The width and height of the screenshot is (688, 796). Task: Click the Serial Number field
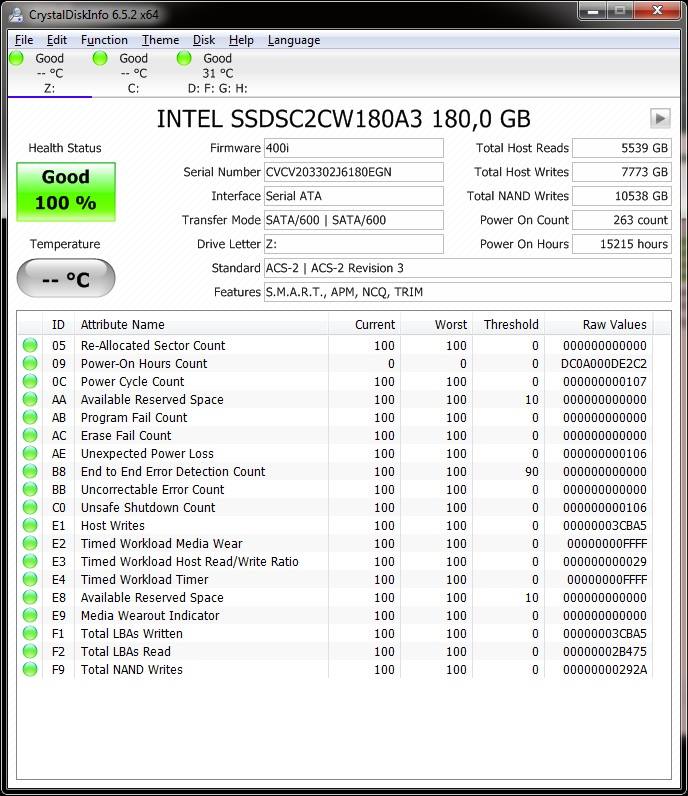coord(353,172)
